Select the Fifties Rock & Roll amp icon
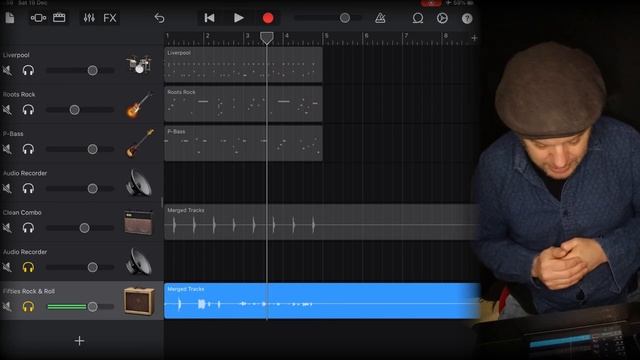This screenshot has height=360, width=640. point(139,301)
